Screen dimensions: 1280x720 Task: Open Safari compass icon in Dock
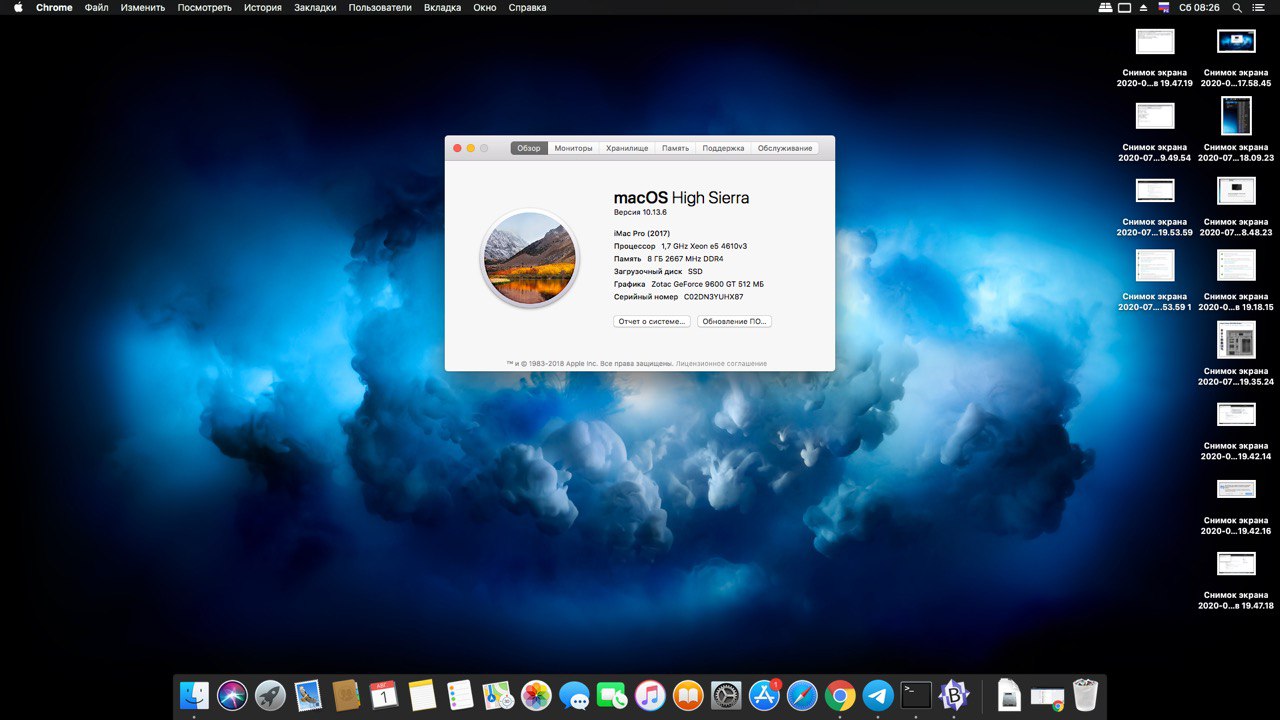coord(802,695)
